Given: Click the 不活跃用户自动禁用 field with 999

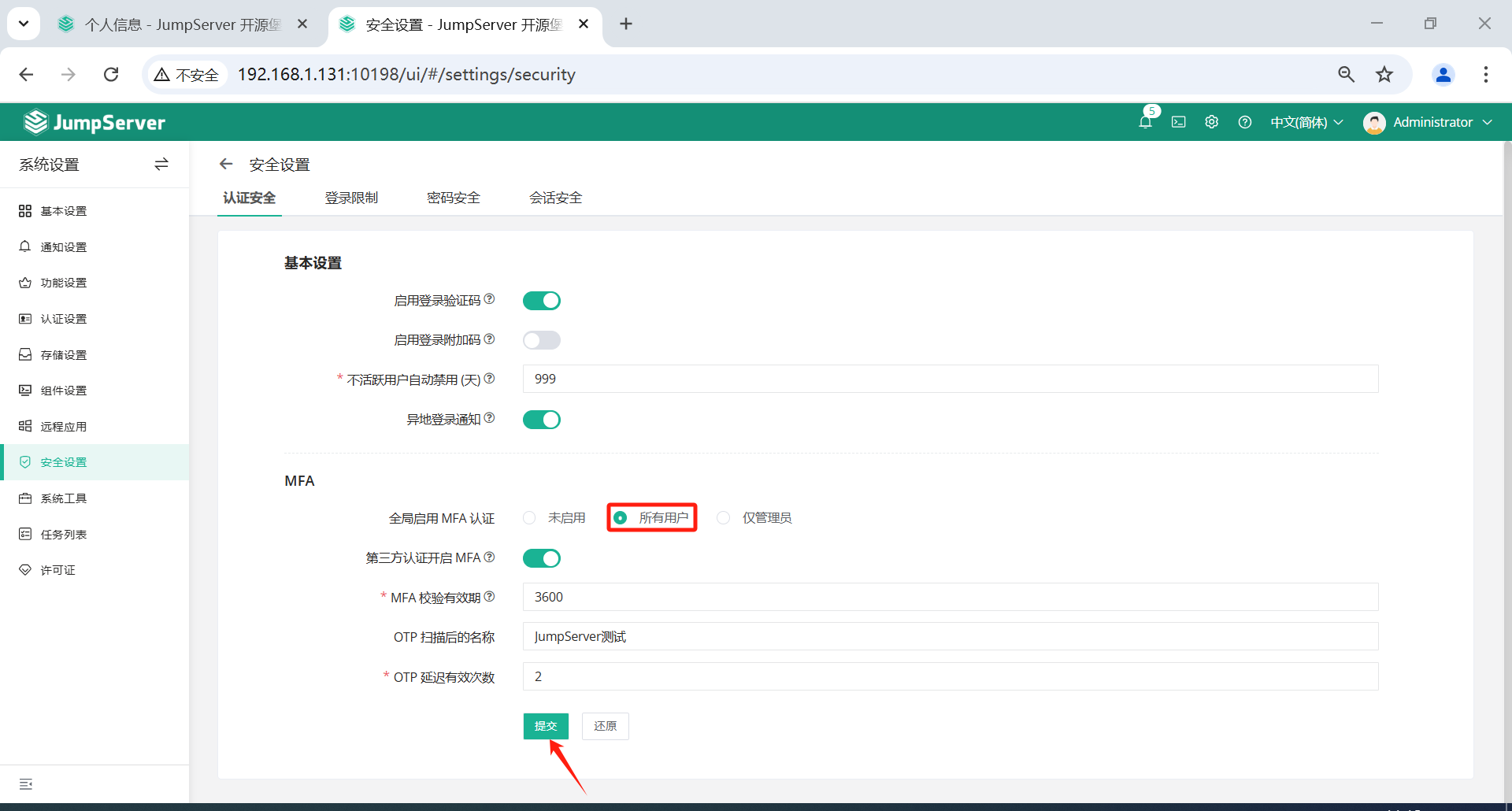Looking at the screenshot, I should [951, 379].
